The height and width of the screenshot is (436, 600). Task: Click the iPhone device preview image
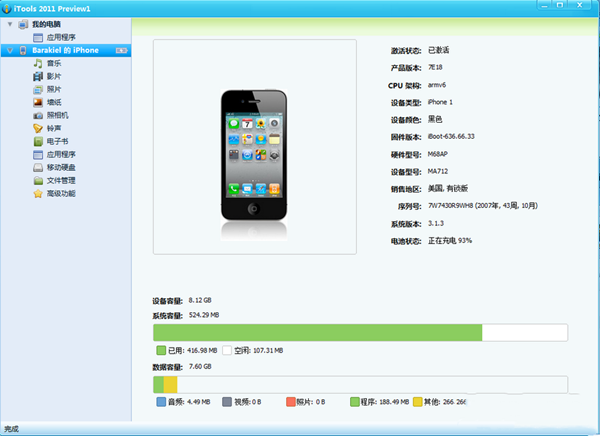coord(253,142)
